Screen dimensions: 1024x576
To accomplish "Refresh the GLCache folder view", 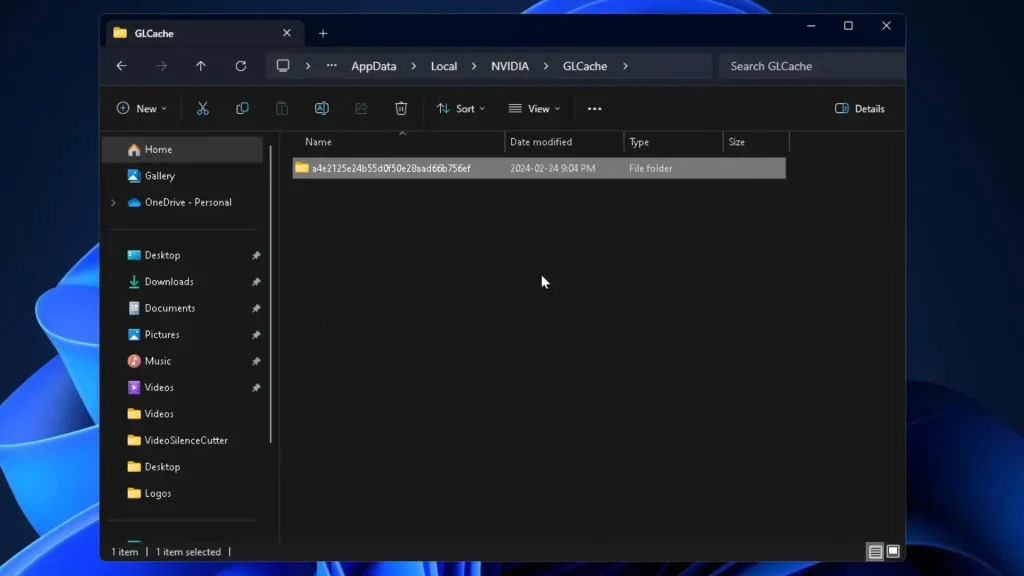I will point(240,66).
